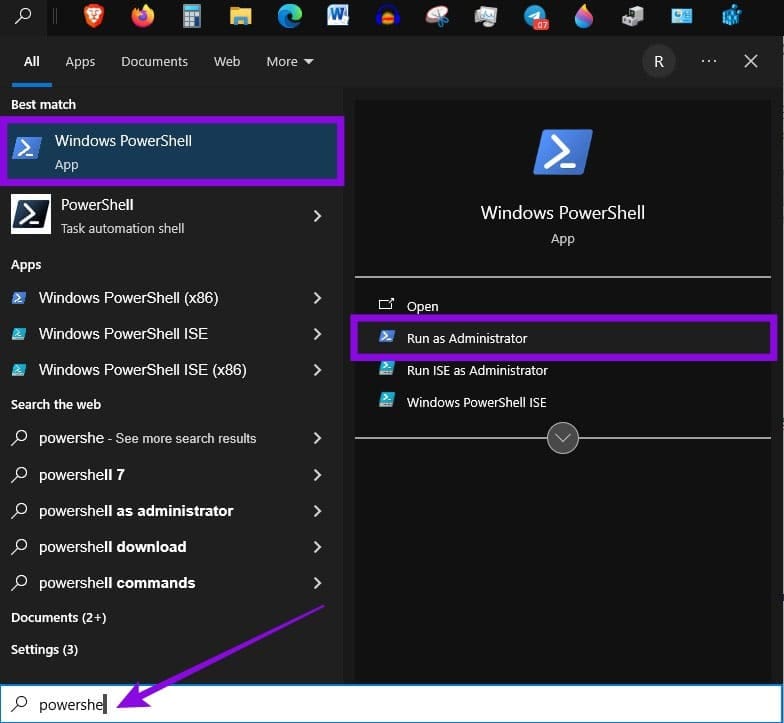Open the three-dots options menu
784x723 pixels.
pyautogui.click(x=708, y=61)
